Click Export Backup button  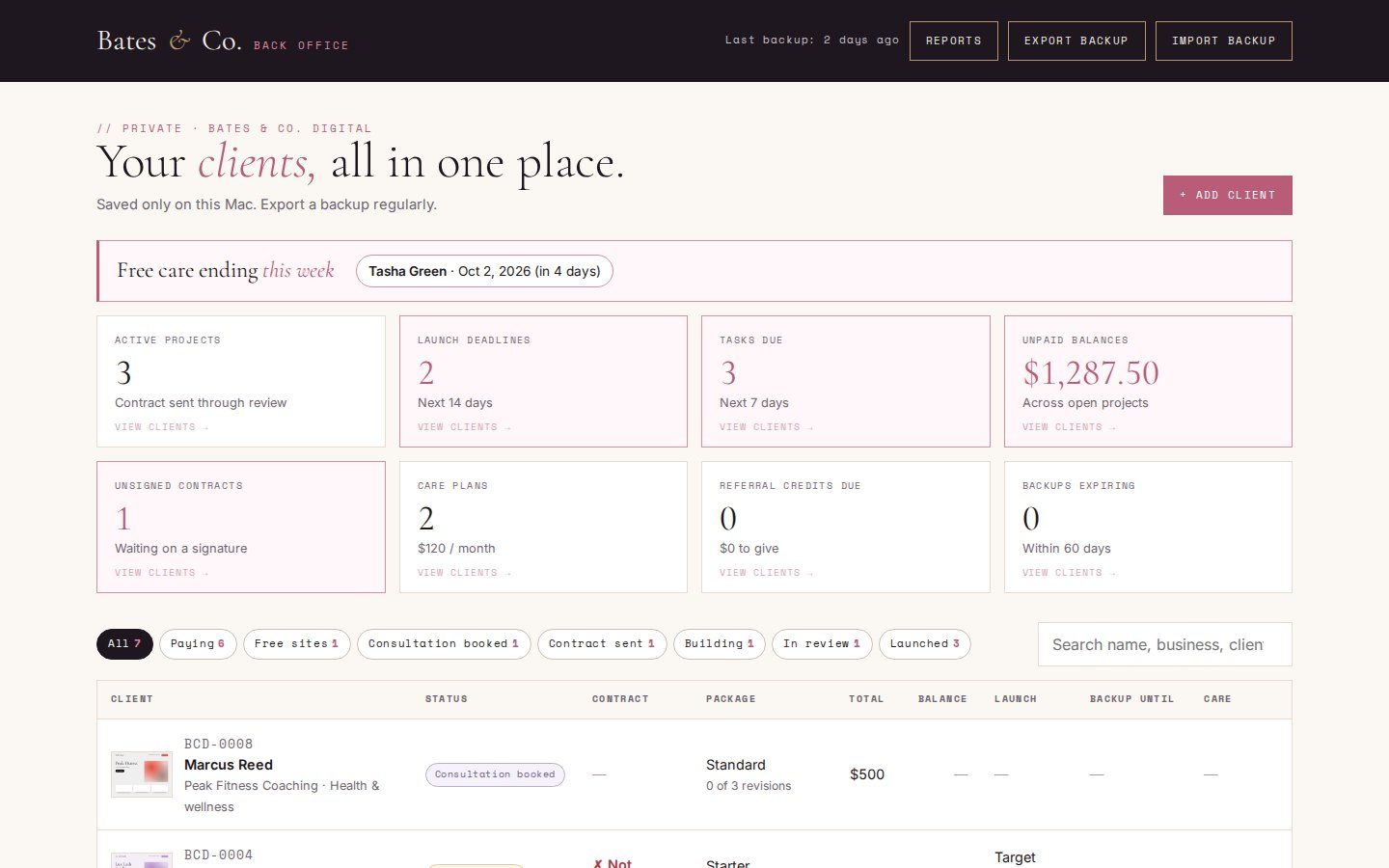[x=1076, y=41]
